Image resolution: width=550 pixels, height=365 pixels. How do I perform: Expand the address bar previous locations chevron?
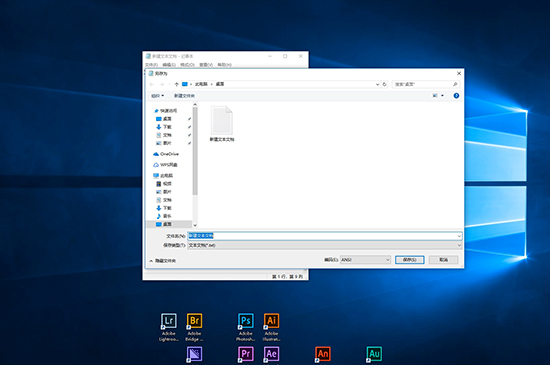(377, 84)
